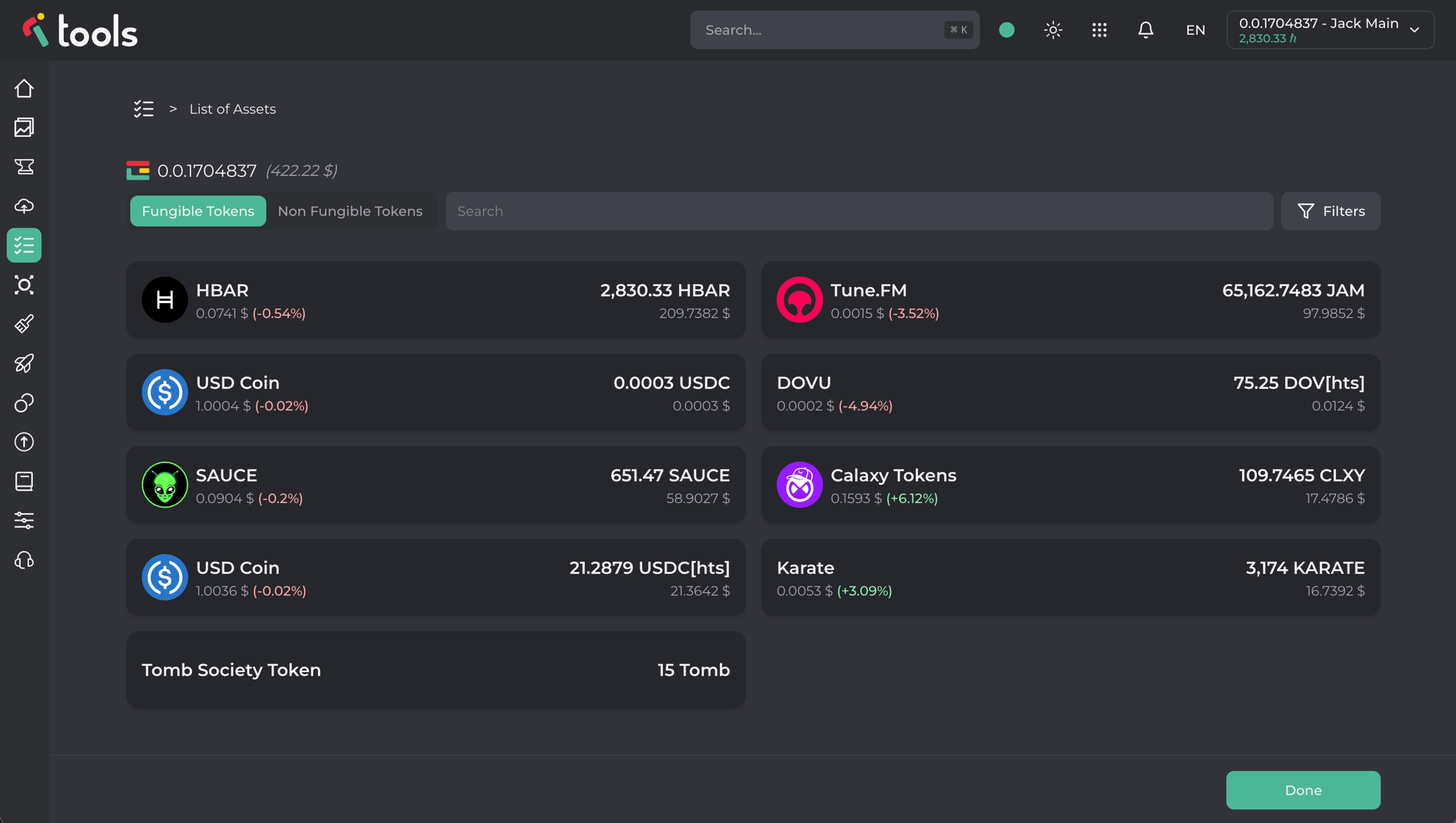This screenshot has width=1456, height=823.
Task: Click the checklist breadcrumb icon
Action: tap(143, 109)
